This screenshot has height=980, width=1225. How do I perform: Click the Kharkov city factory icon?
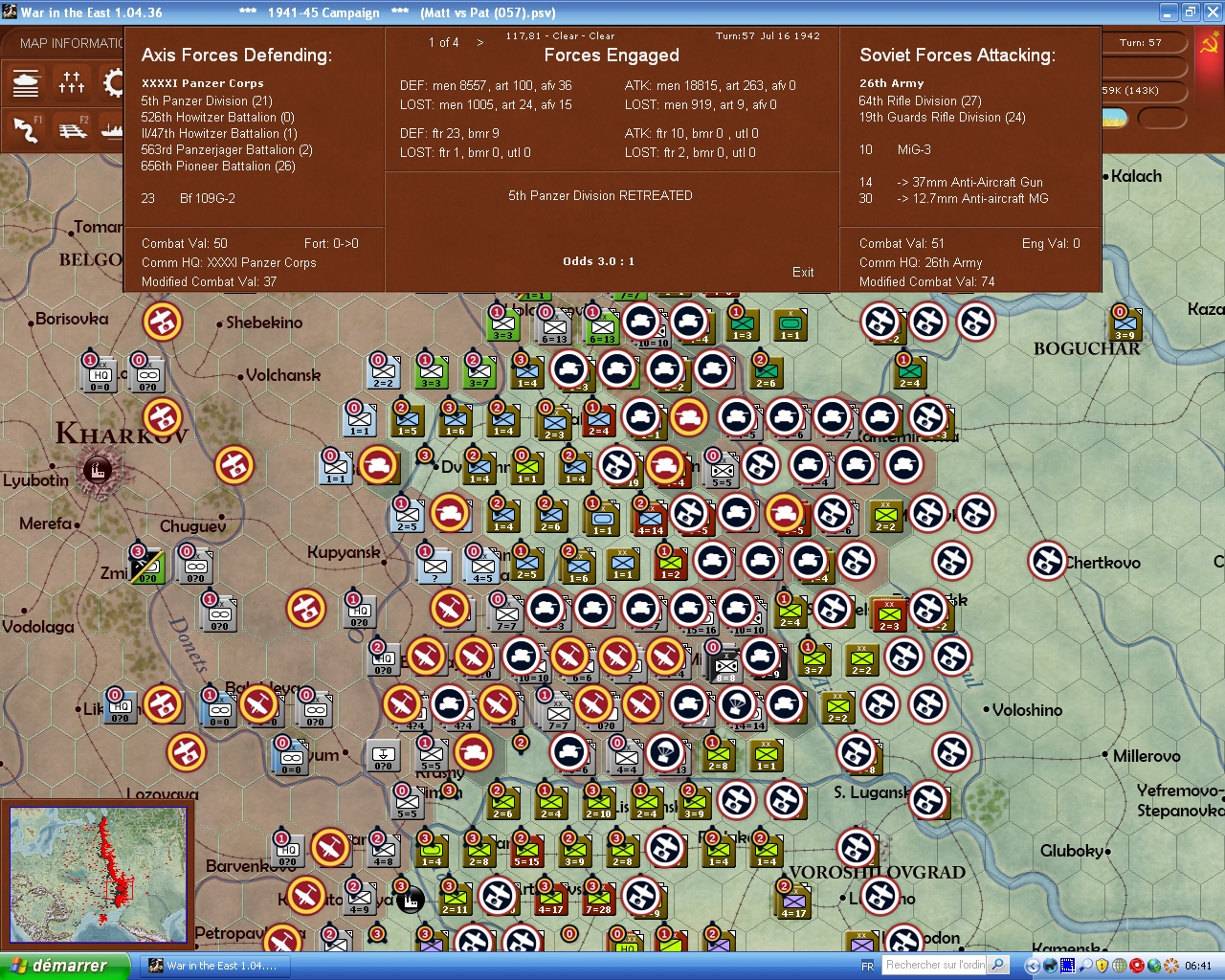coord(97,470)
